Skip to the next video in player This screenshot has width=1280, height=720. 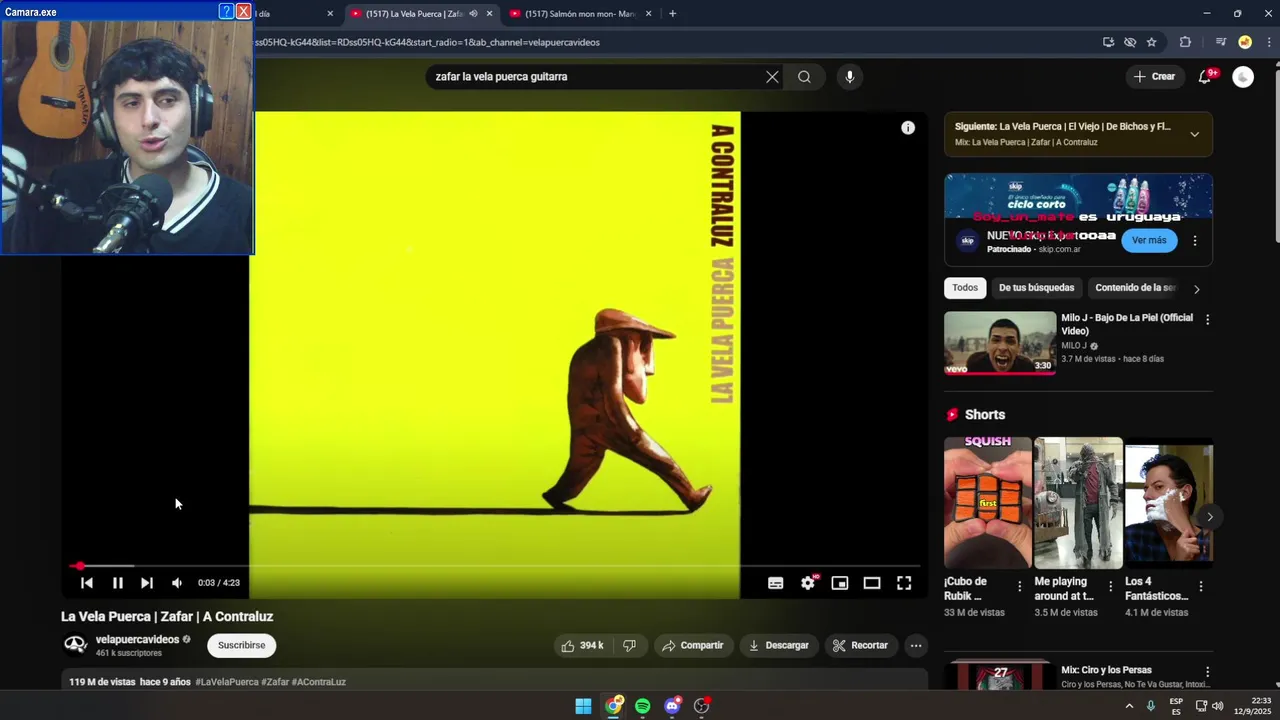[147, 583]
